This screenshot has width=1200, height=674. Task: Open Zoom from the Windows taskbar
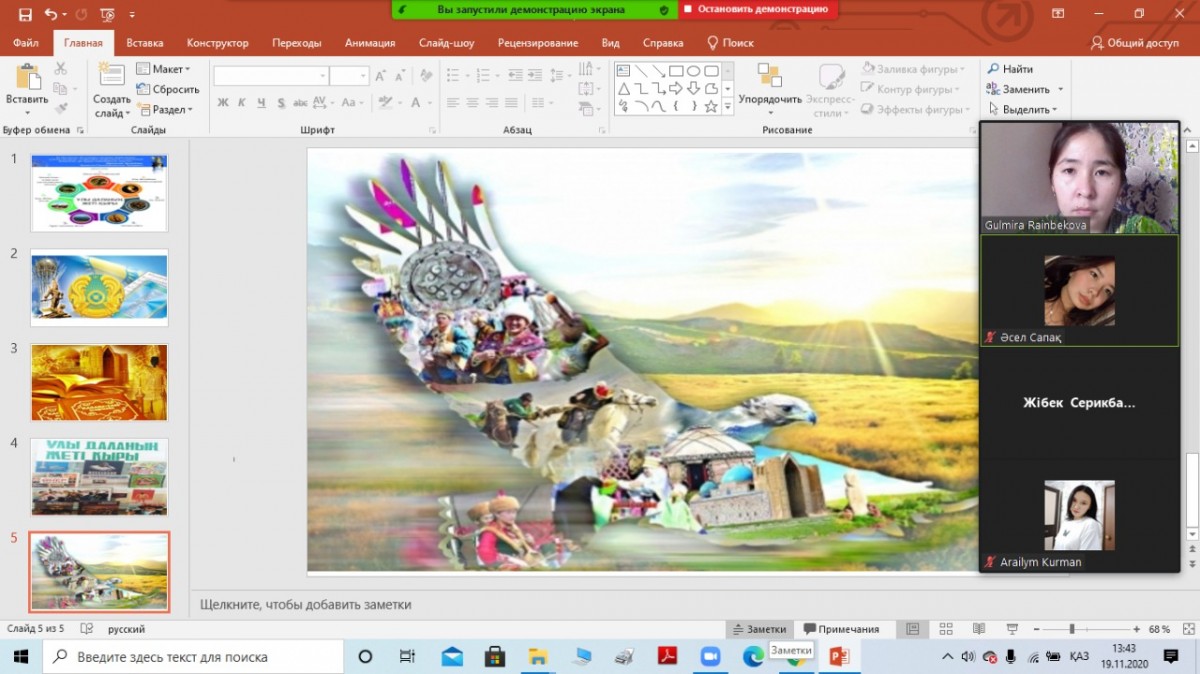[x=710, y=657]
